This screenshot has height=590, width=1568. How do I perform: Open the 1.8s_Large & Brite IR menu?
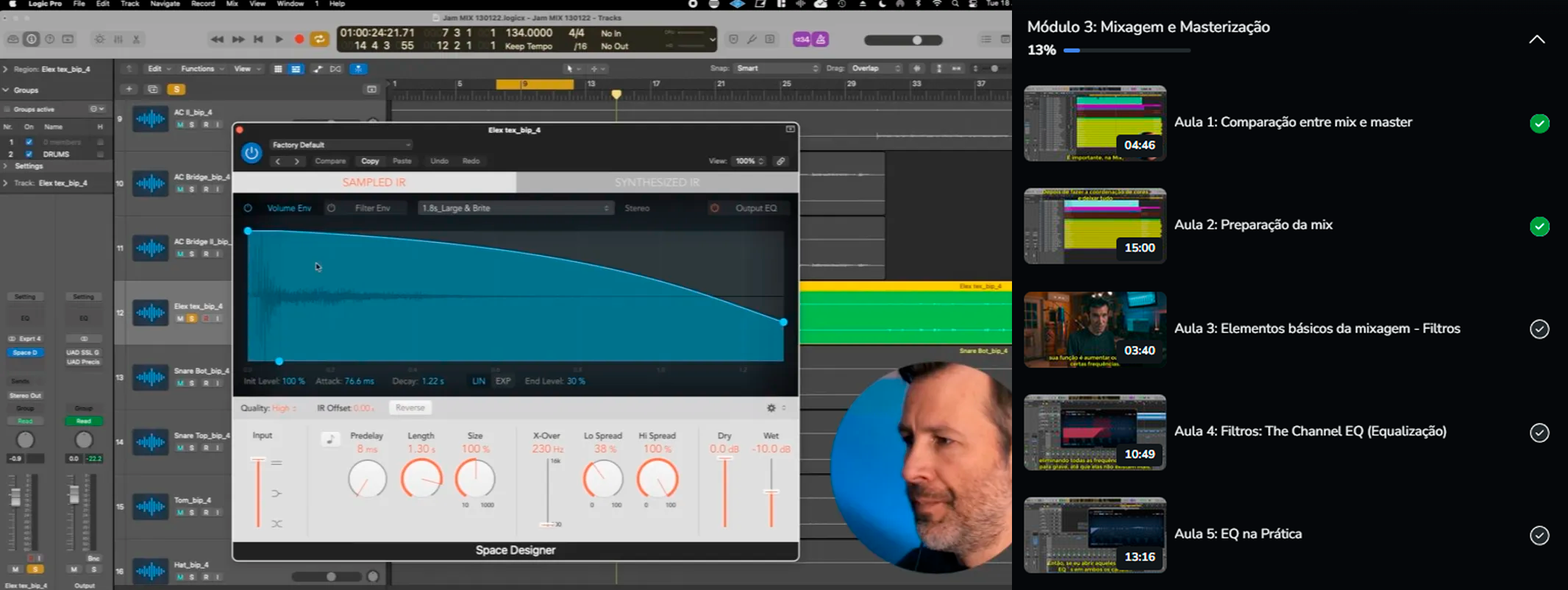pos(515,208)
